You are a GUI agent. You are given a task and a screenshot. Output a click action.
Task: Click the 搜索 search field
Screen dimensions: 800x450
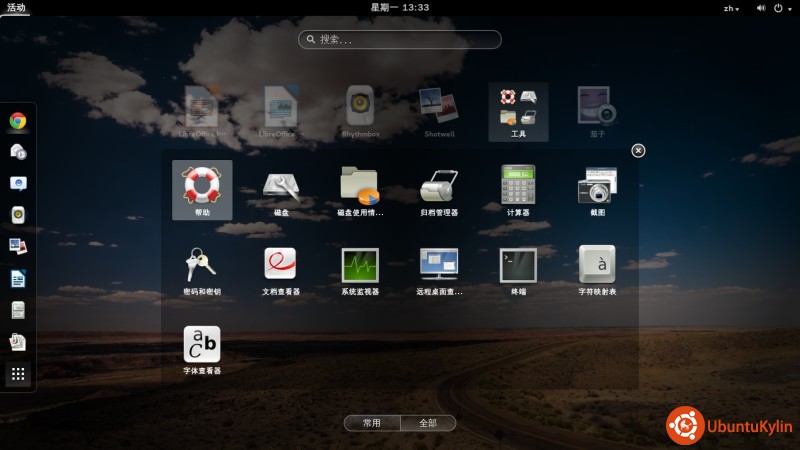tap(400, 40)
